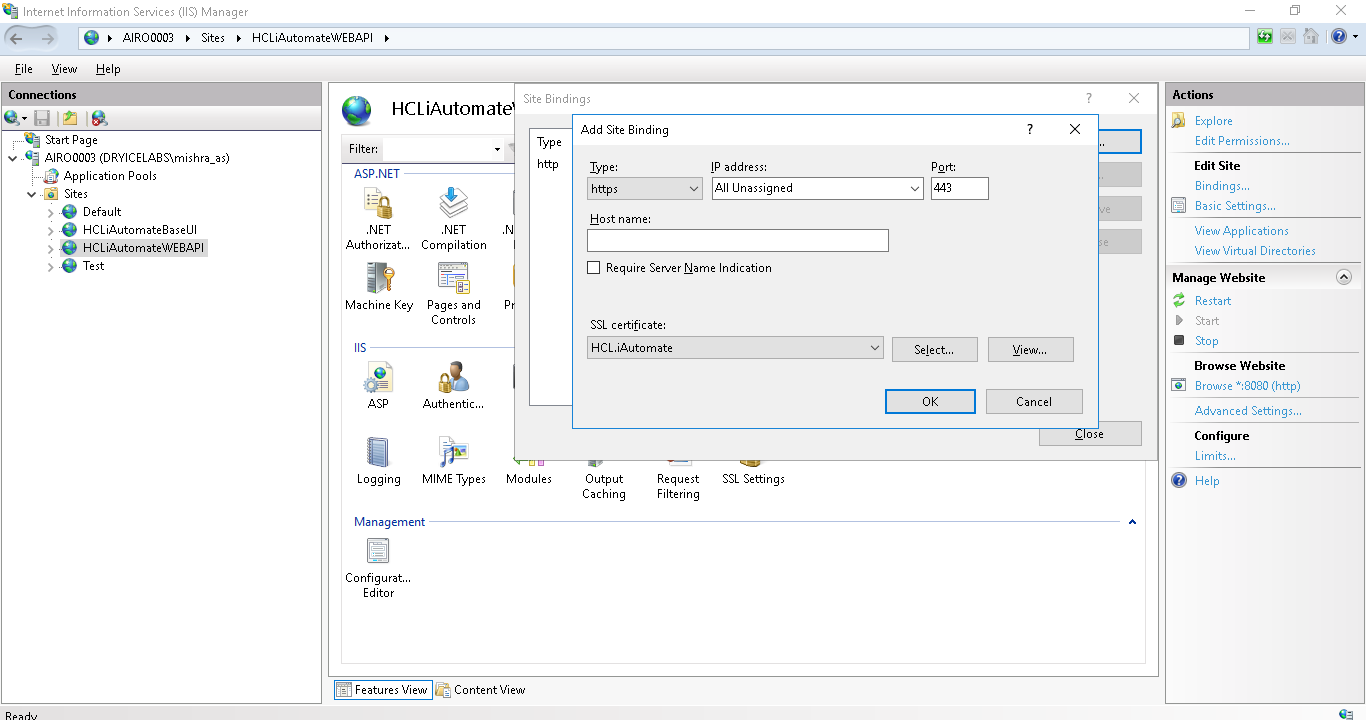Open Advanced Settings... link
This screenshot has width=1366, height=720.
point(1248,411)
